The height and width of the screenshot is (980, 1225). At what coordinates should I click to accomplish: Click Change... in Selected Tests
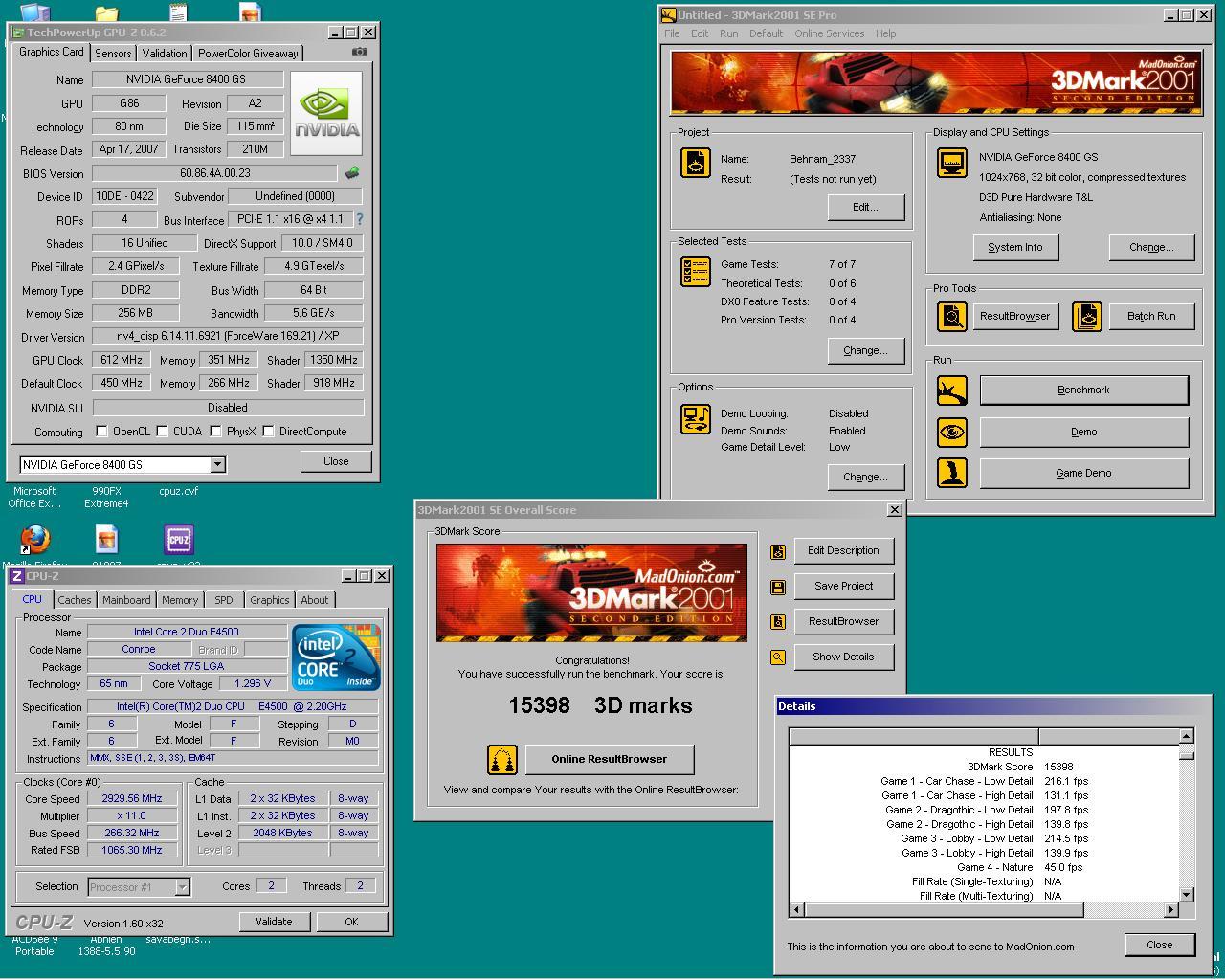point(865,350)
